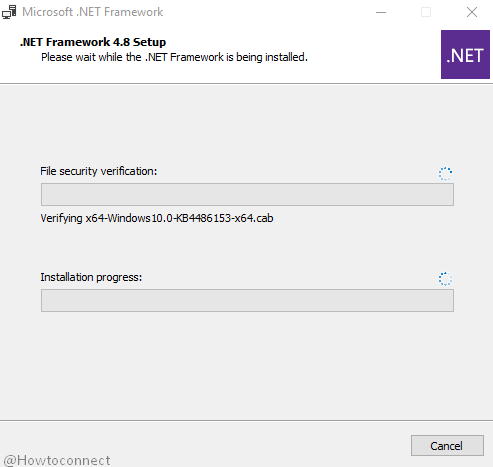Click the 'Please wait while the .NET Framework' message

pyautogui.click(x=174, y=57)
